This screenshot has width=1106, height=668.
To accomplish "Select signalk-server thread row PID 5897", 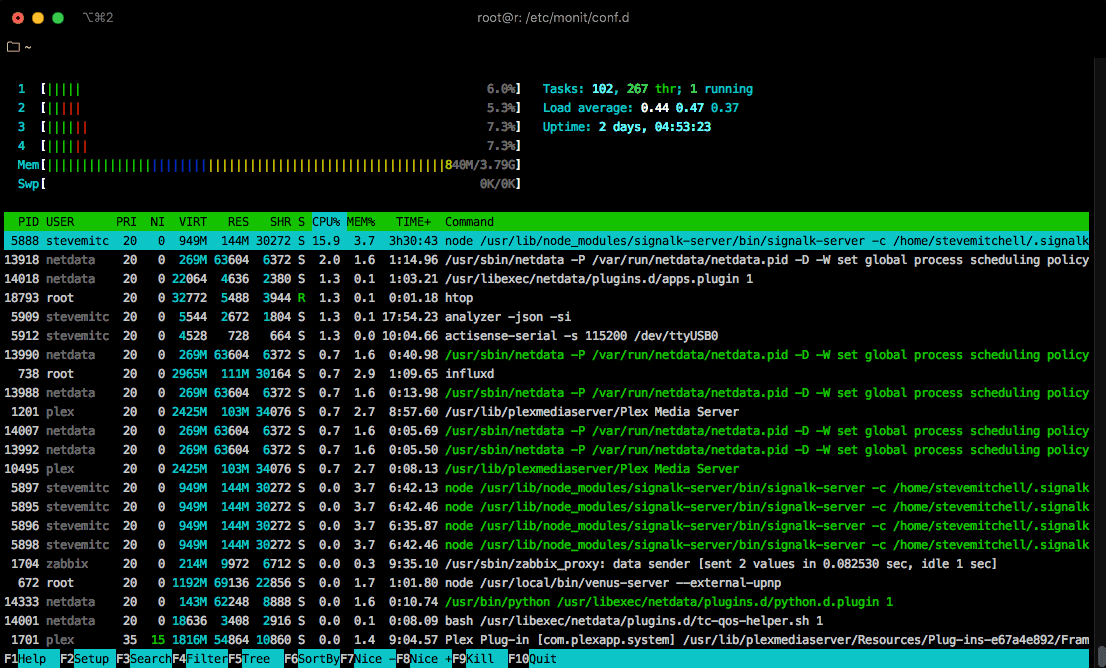I will pyautogui.click(x=547, y=488).
